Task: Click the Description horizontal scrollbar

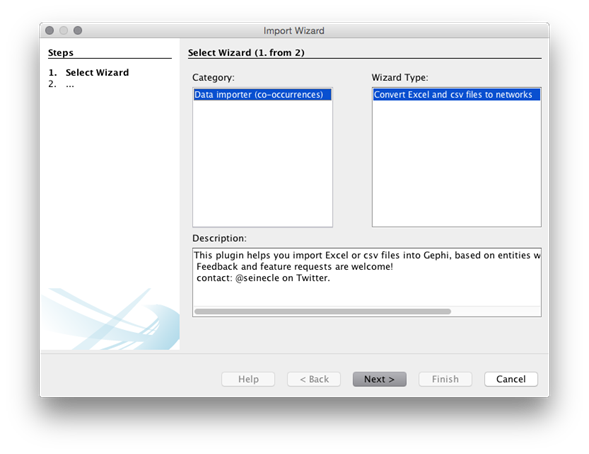Action: pos(323,311)
